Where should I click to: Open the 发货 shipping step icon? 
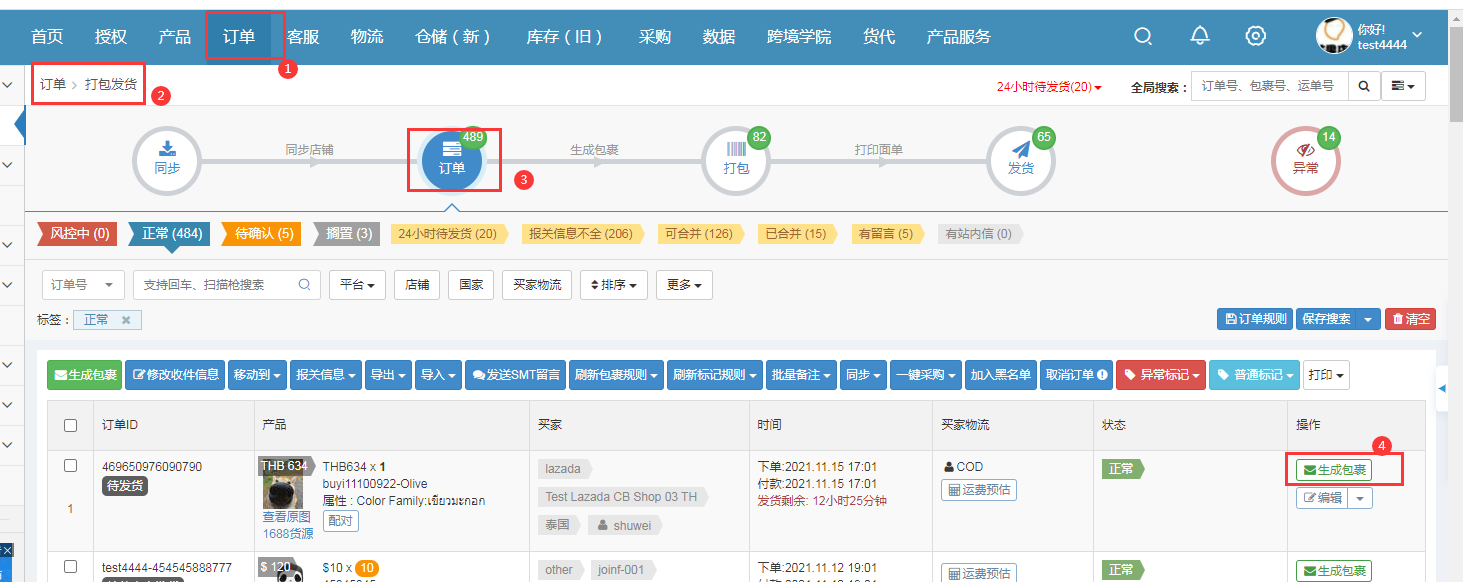coord(1020,161)
